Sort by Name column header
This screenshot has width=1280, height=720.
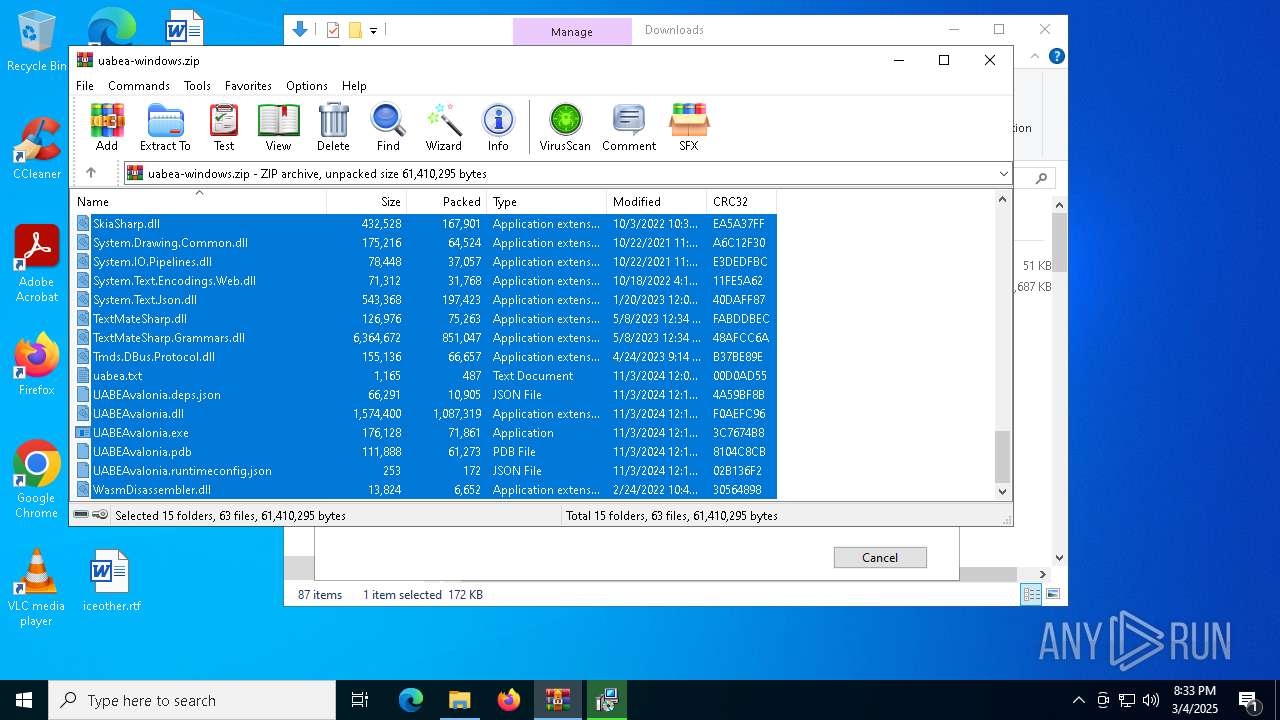pos(198,201)
